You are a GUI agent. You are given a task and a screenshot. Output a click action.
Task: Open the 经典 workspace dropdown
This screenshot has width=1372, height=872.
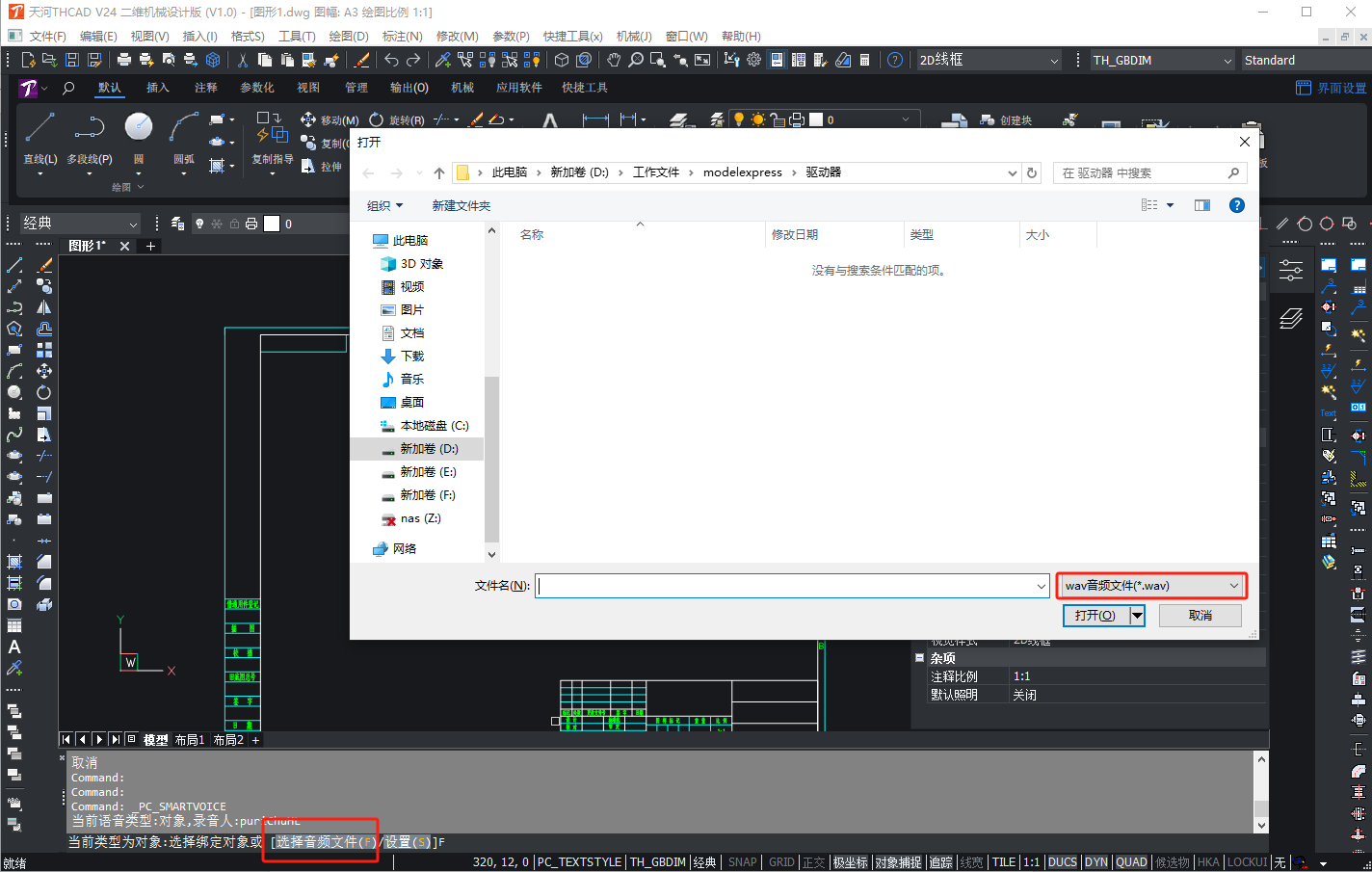(x=80, y=224)
